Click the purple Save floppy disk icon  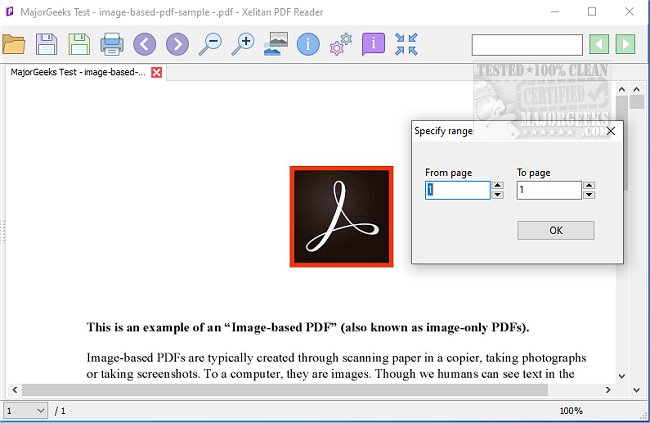click(x=46, y=44)
